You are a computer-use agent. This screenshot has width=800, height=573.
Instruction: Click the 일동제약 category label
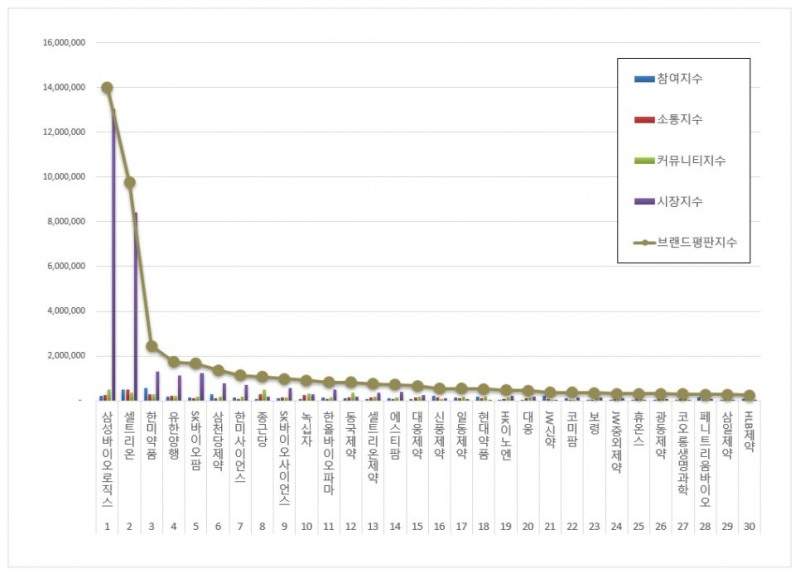(x=462, y=435)
